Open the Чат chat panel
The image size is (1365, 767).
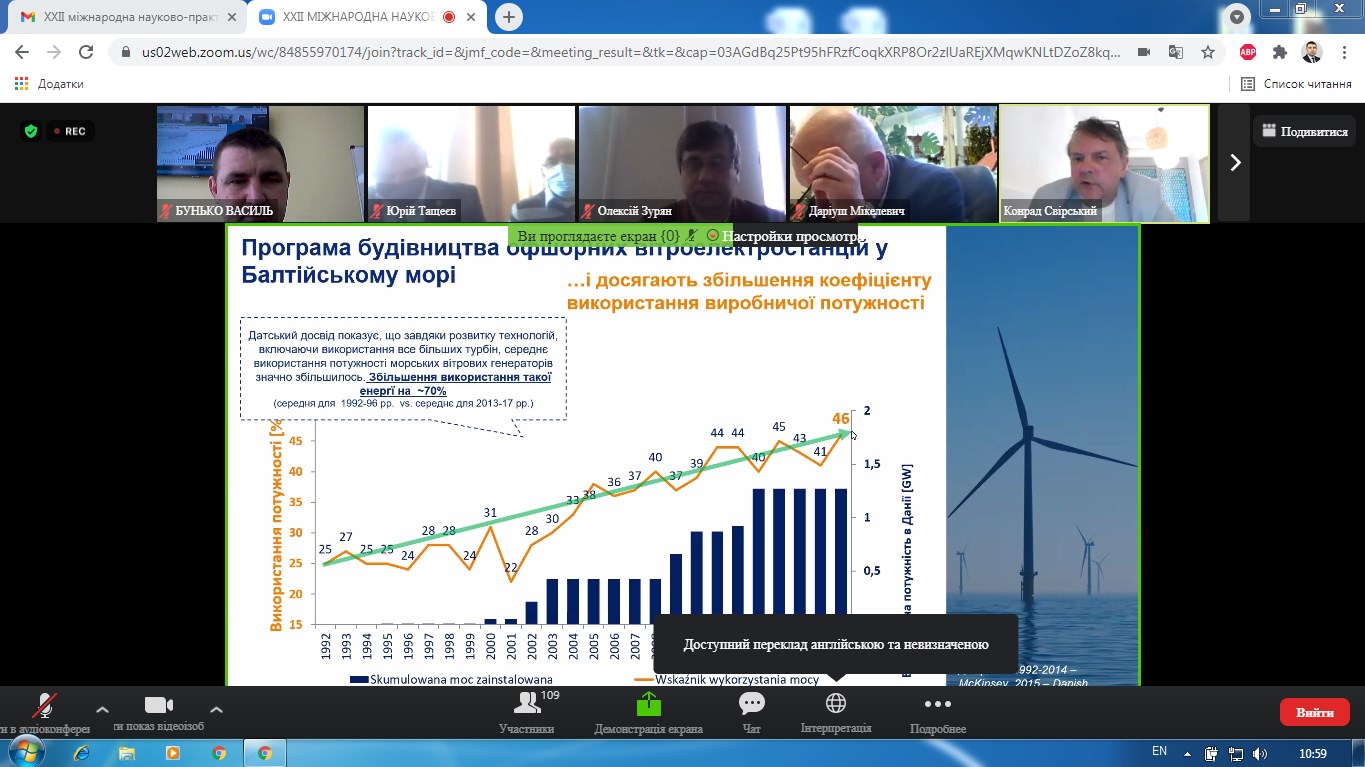coord(752,712)
